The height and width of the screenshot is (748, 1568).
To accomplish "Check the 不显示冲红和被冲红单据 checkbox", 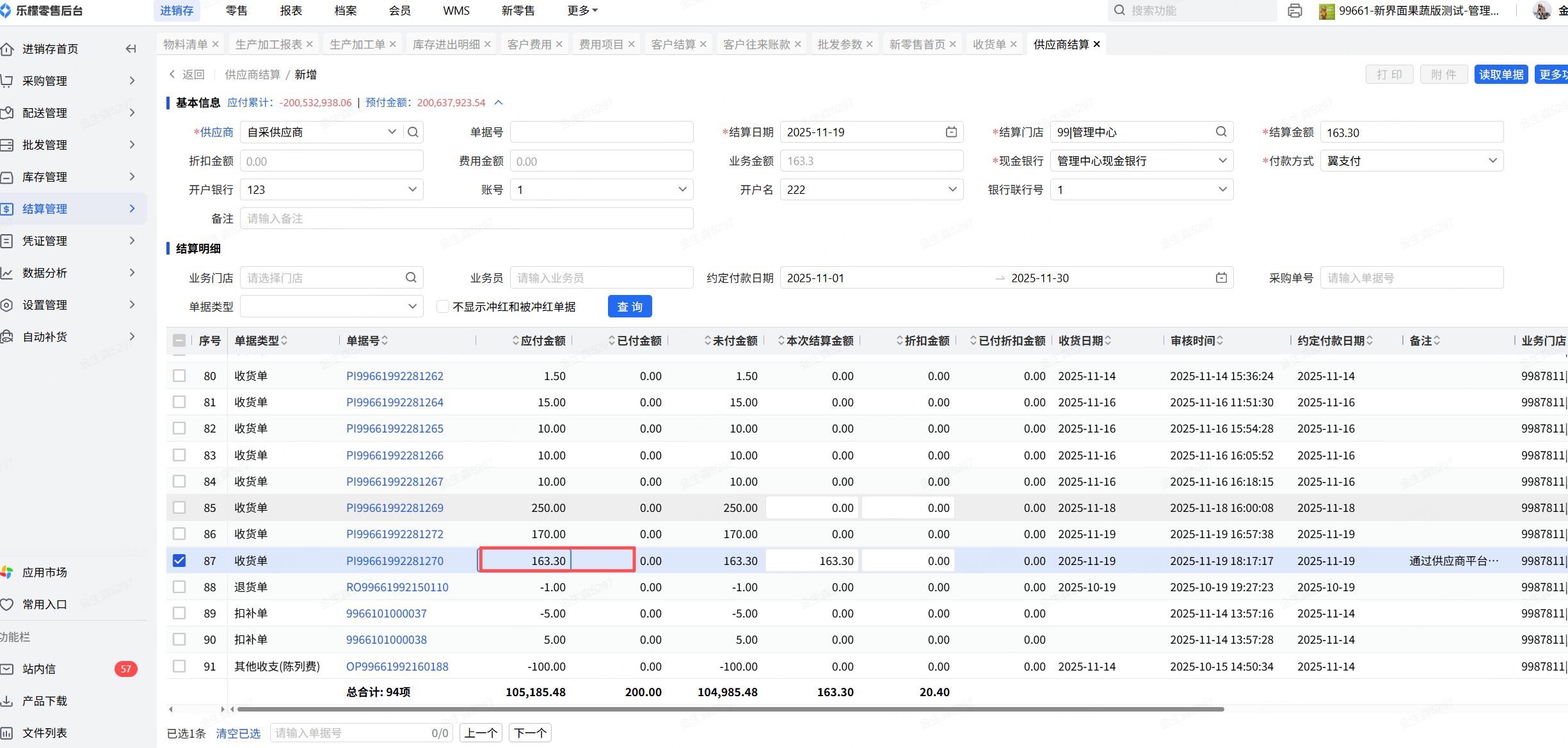I will point(442,306).
